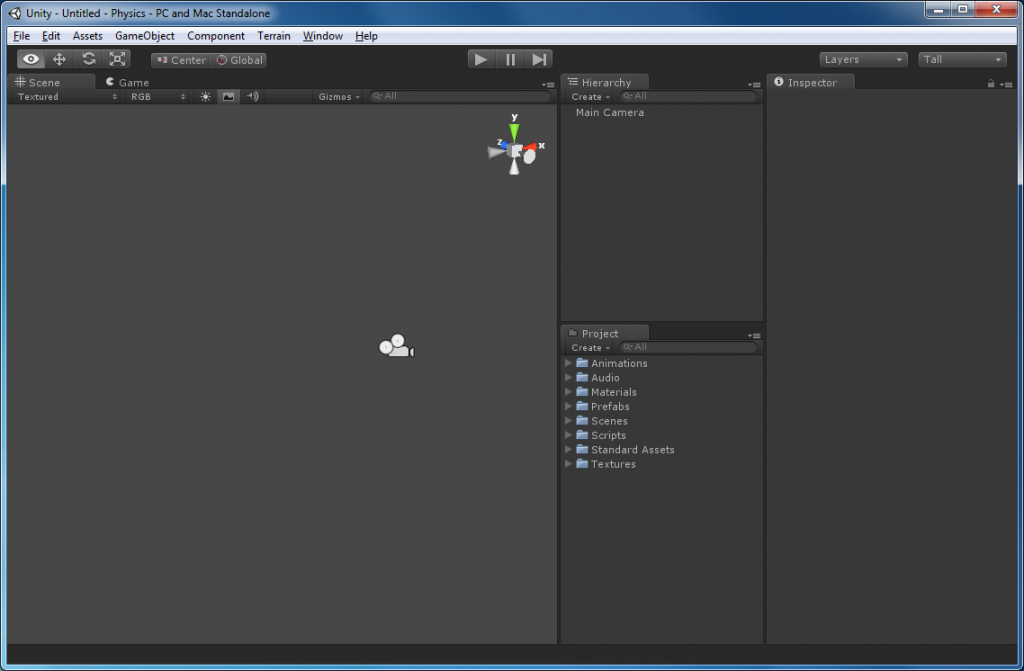Image resolution: width=1024 pixels, height=671 pixels.
Task: Select the Project tab
Action: point(605,333)
